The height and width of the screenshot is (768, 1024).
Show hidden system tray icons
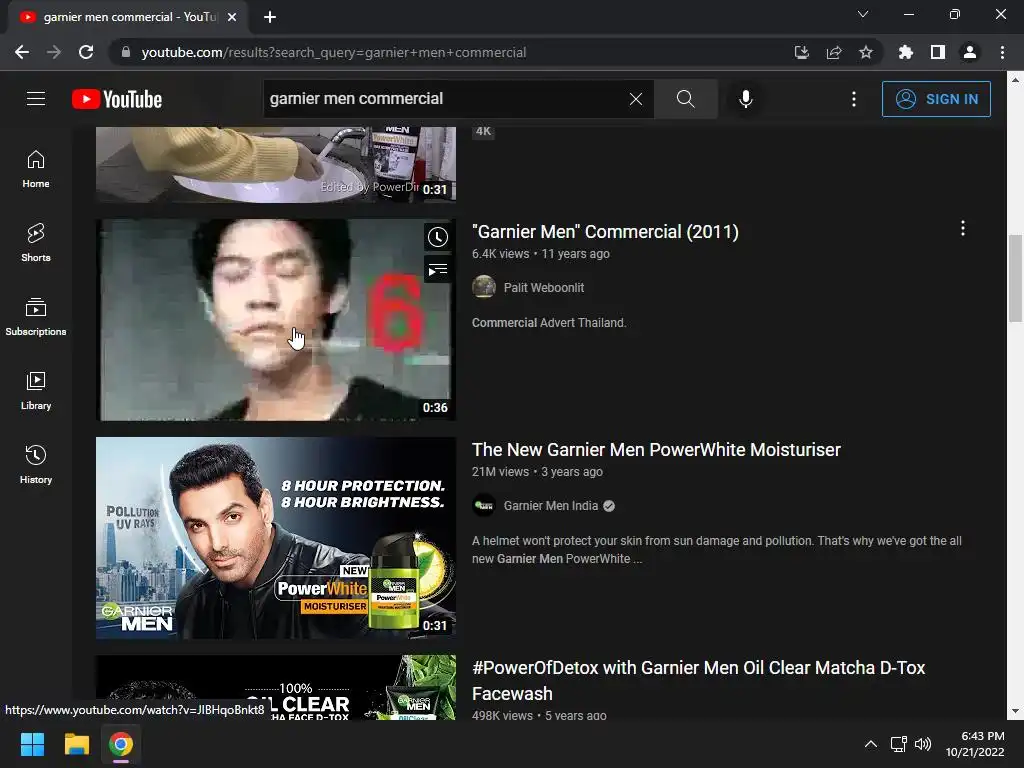(871, 744)
